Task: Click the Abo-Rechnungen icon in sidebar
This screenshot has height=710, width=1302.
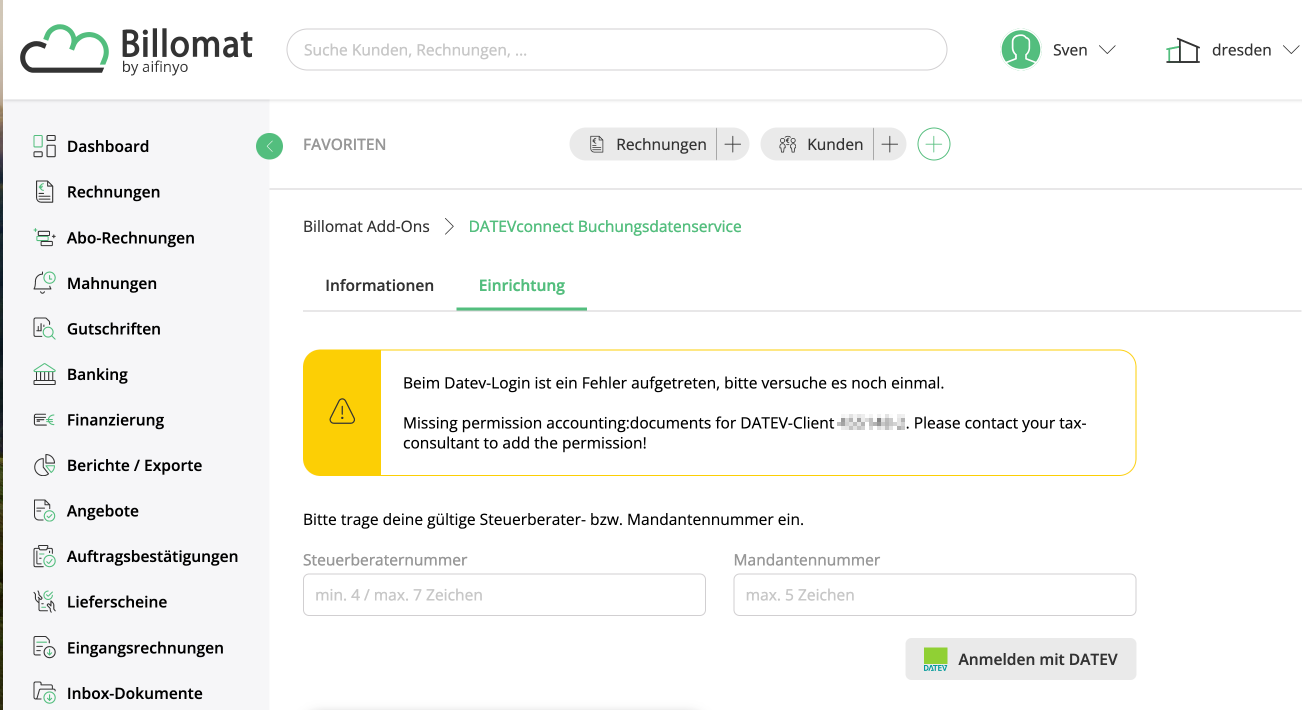Action: 44,238
